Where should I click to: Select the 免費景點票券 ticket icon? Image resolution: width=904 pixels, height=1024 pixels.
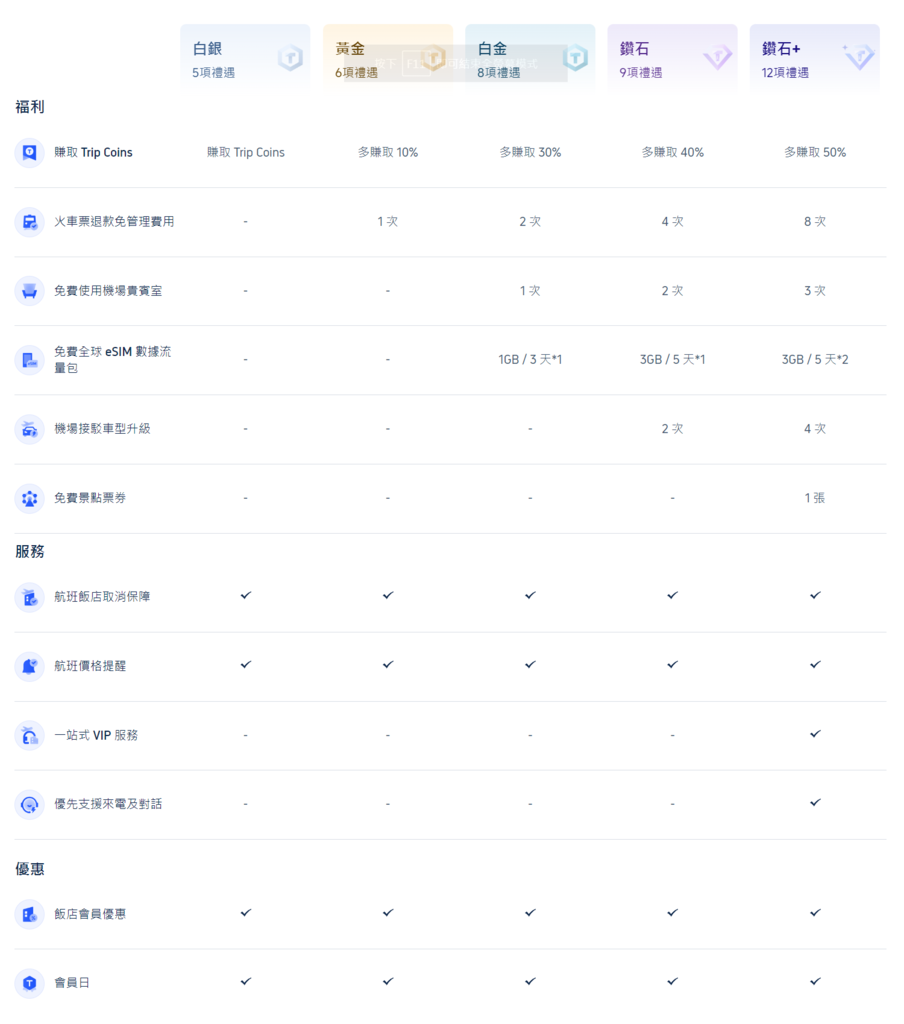(x=30, y=498)
